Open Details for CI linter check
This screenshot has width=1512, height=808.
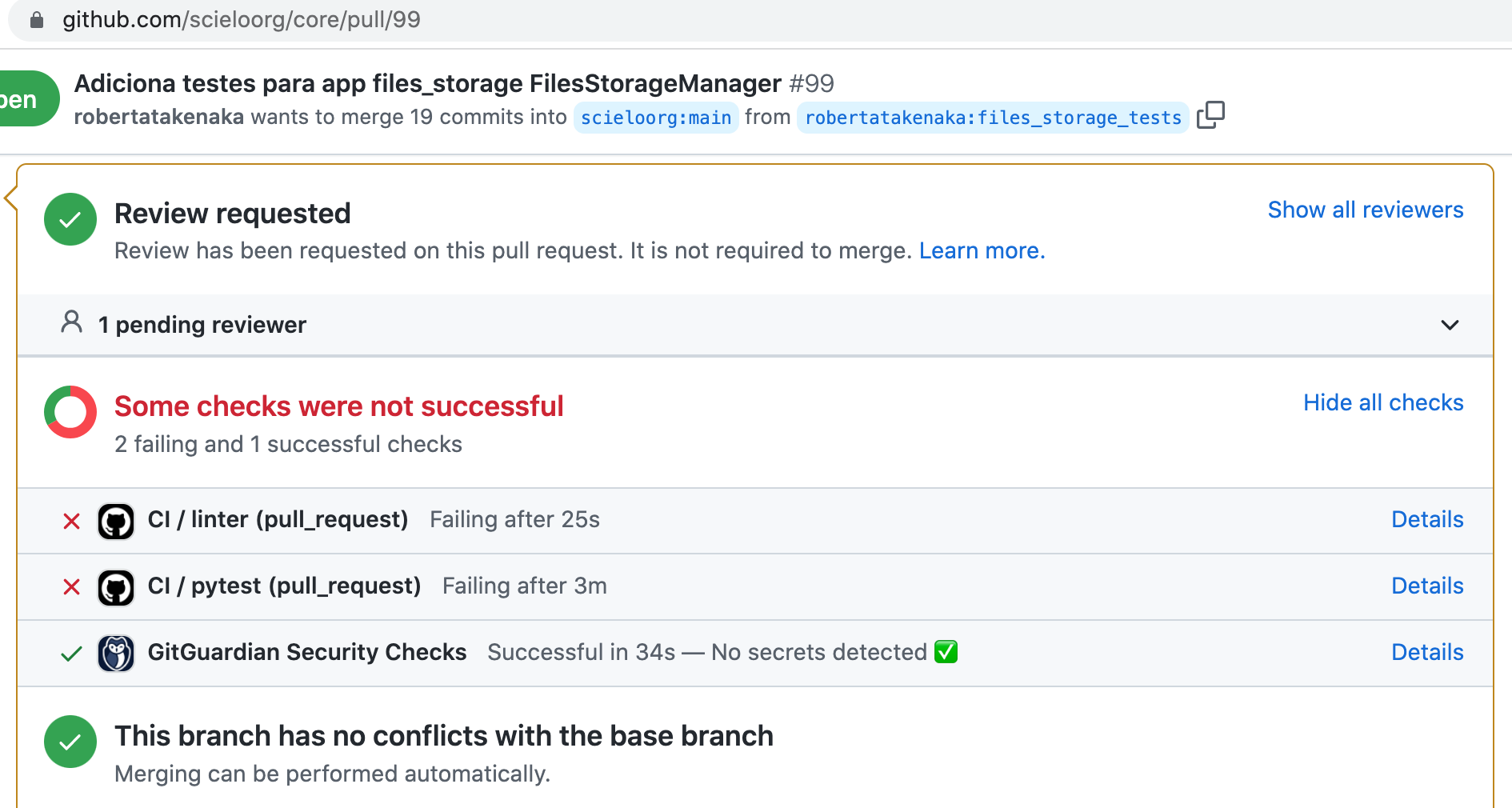tap(1427, 520)
